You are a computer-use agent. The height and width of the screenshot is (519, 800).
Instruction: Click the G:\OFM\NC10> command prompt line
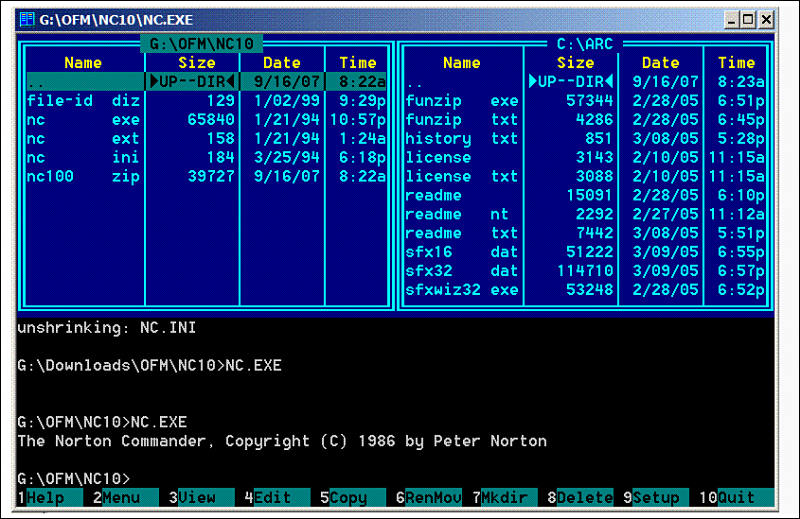pos(74,479)
